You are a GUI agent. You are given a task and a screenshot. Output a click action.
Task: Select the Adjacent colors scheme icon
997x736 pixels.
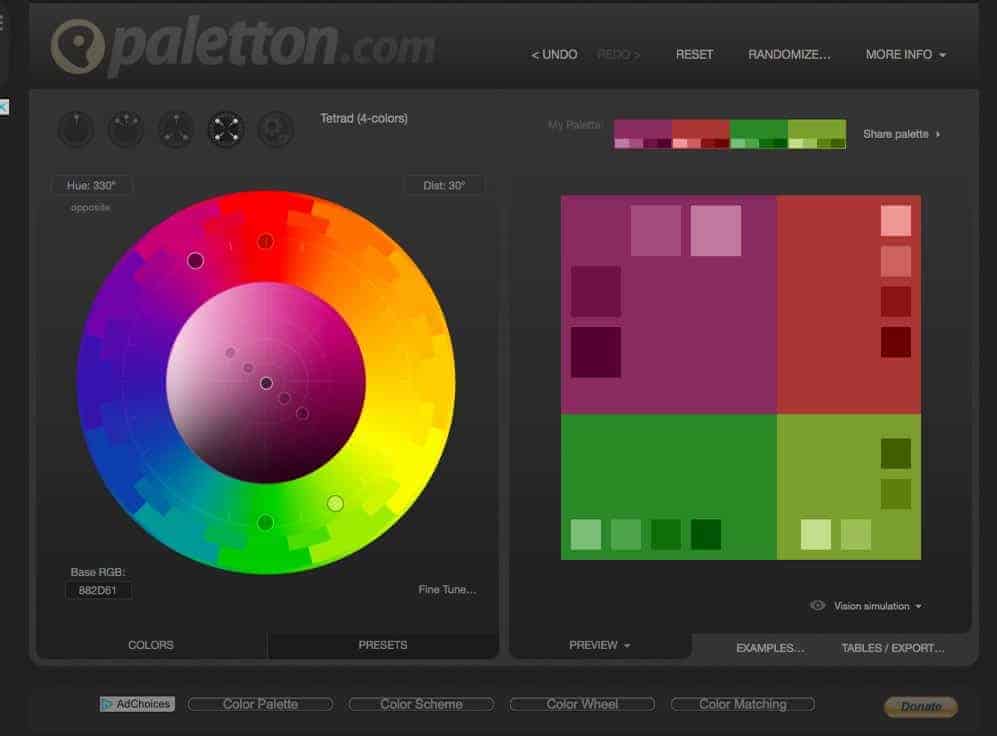[x=126, y=129]
